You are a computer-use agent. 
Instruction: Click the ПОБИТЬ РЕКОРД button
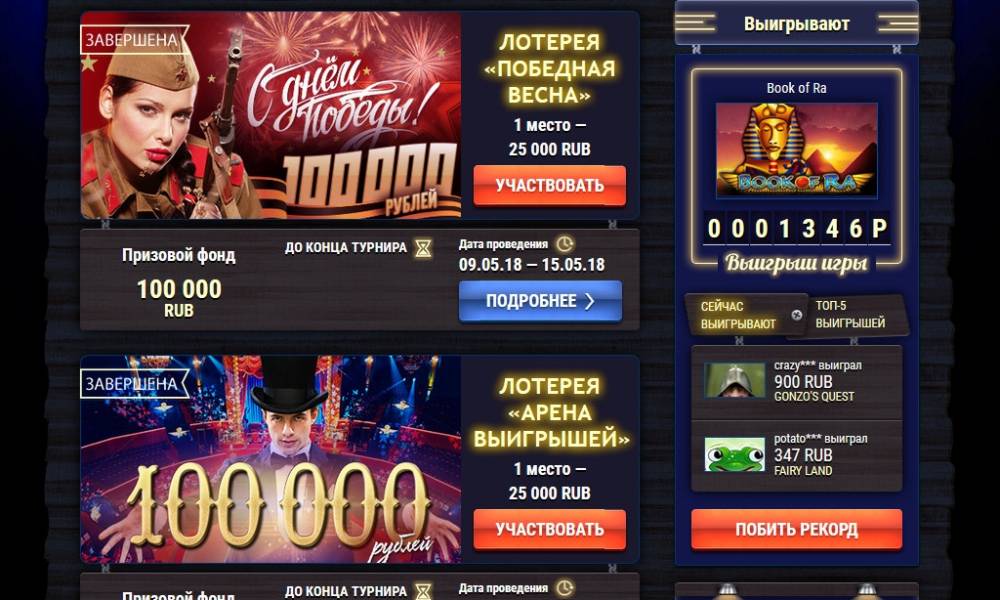point(797,529)
